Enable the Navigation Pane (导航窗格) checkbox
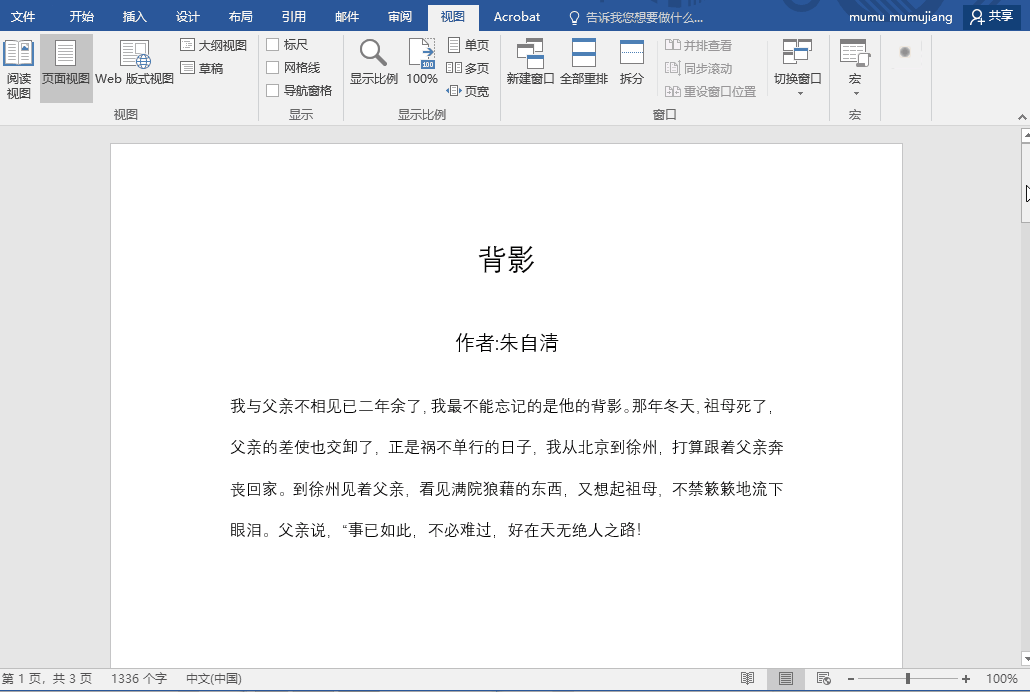 (x=273, y=91)
